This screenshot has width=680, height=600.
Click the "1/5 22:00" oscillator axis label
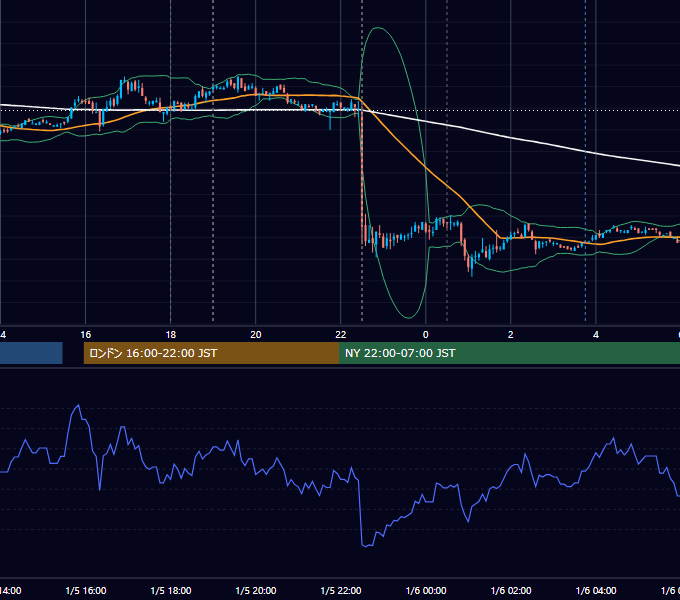(341, 591)
